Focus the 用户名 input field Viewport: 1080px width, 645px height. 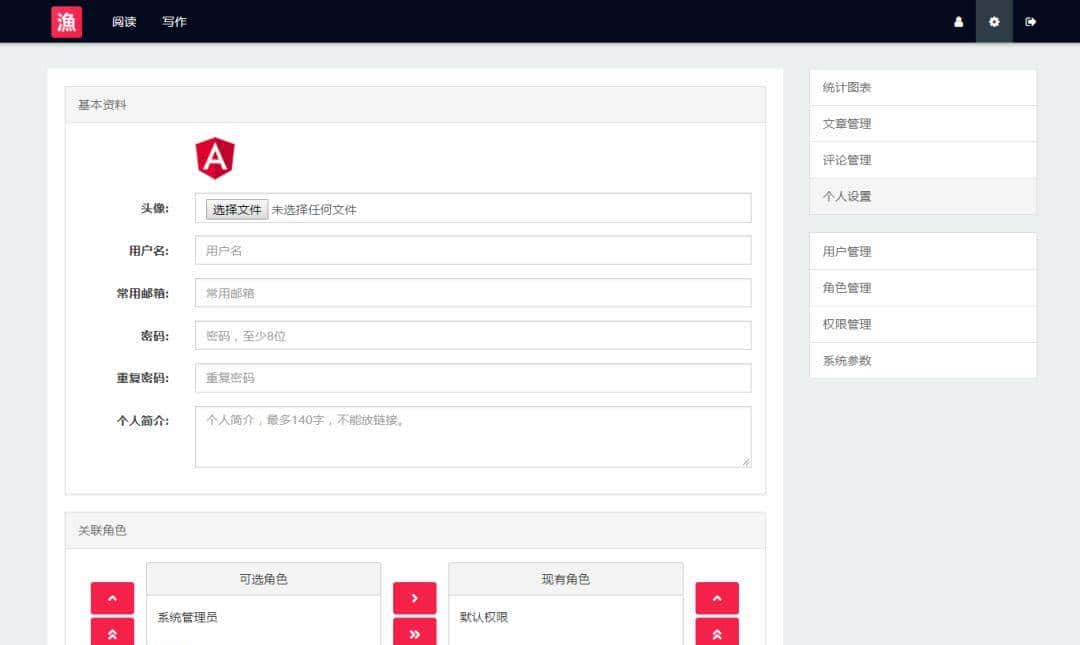coord(473,250)
